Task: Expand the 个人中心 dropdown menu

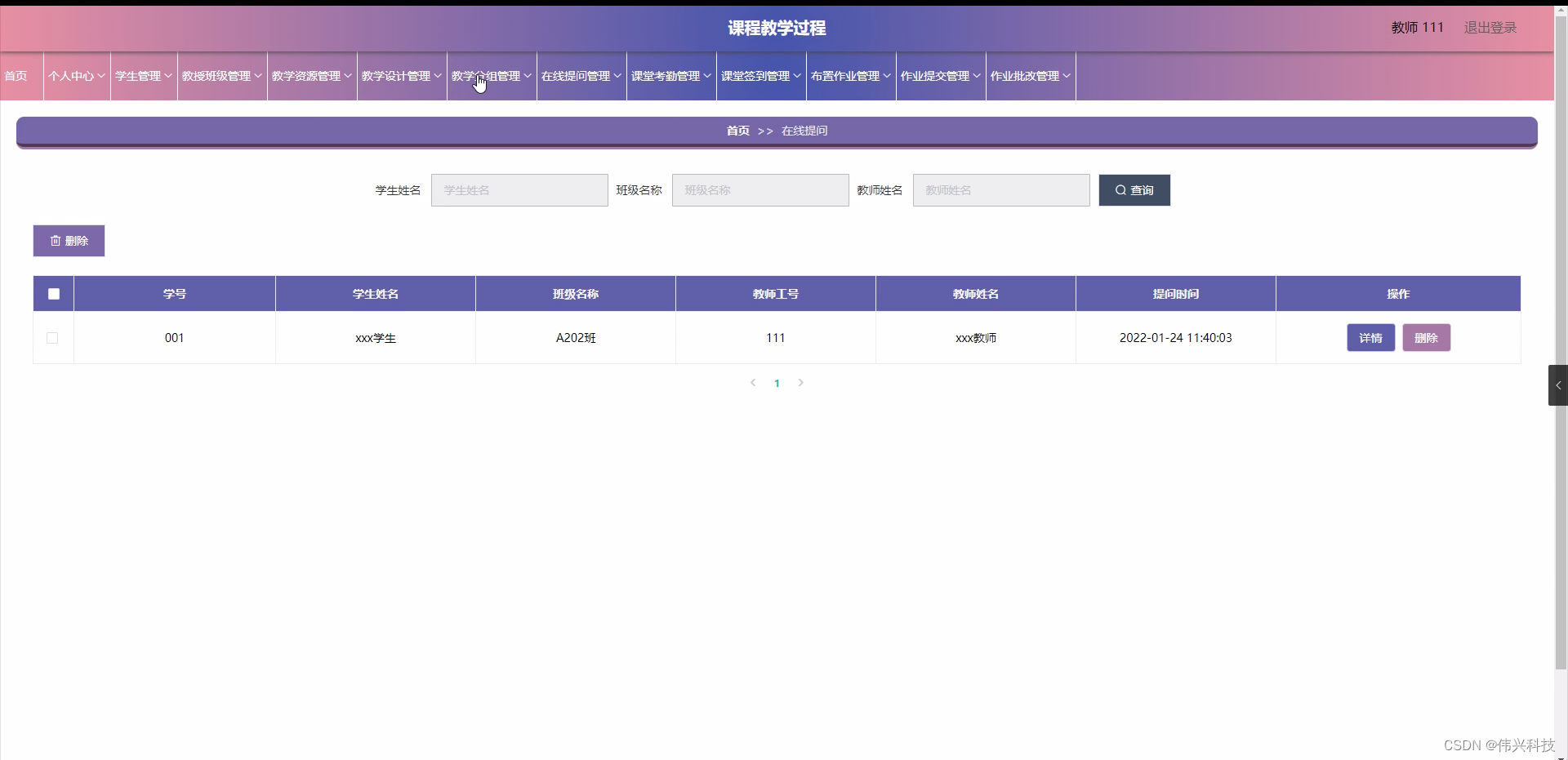Action: coord(75,76)
